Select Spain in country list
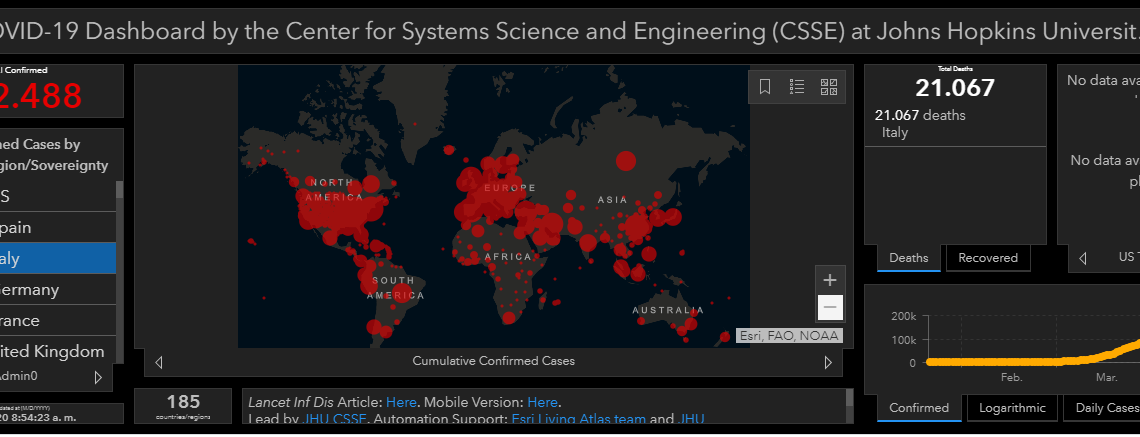Viewport: 1140px width, 437px height. click(58, 228)
